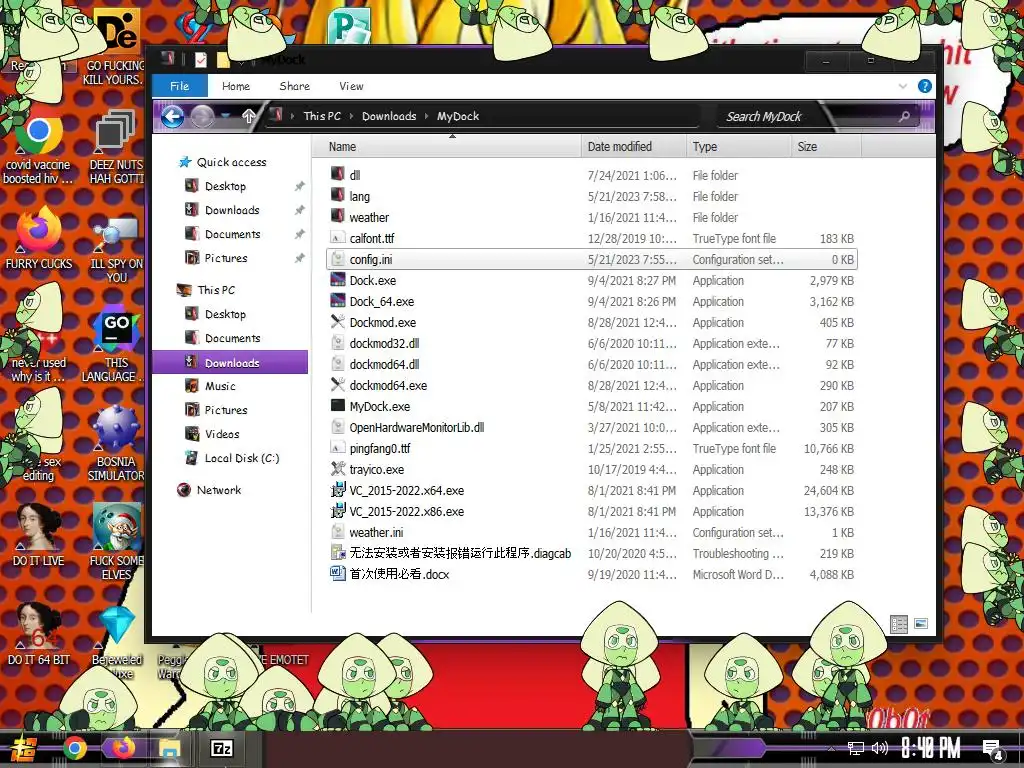Image resolution: width=1024 pixels, height=768 pixels.
Task: Open the notification center icon
Action: (x=992, y=750)
